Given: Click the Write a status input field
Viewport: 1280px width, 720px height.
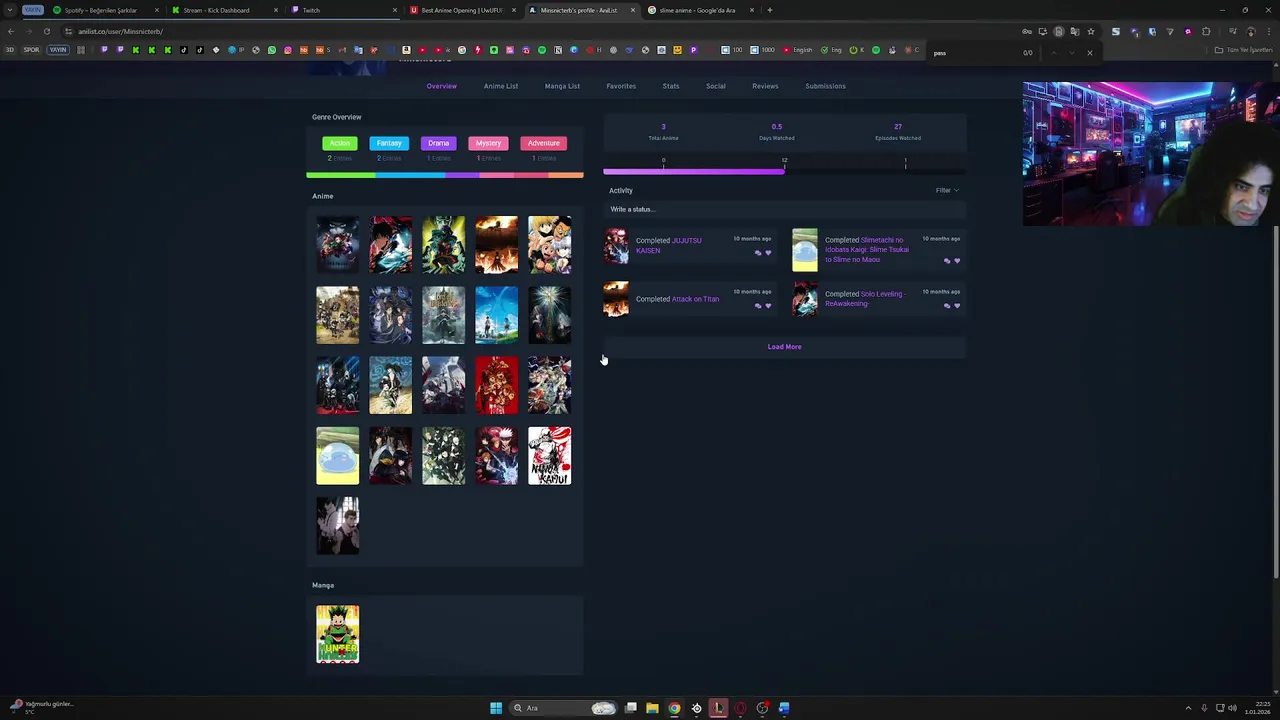Looking at the screenshot, I should [x=785, y=209].
